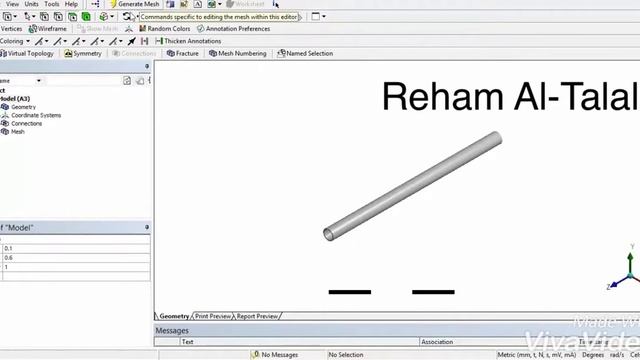This screenshot has width=640, height=360.
Task: Toggle Wireframe display mode
Action: click(x=47, y=29)
